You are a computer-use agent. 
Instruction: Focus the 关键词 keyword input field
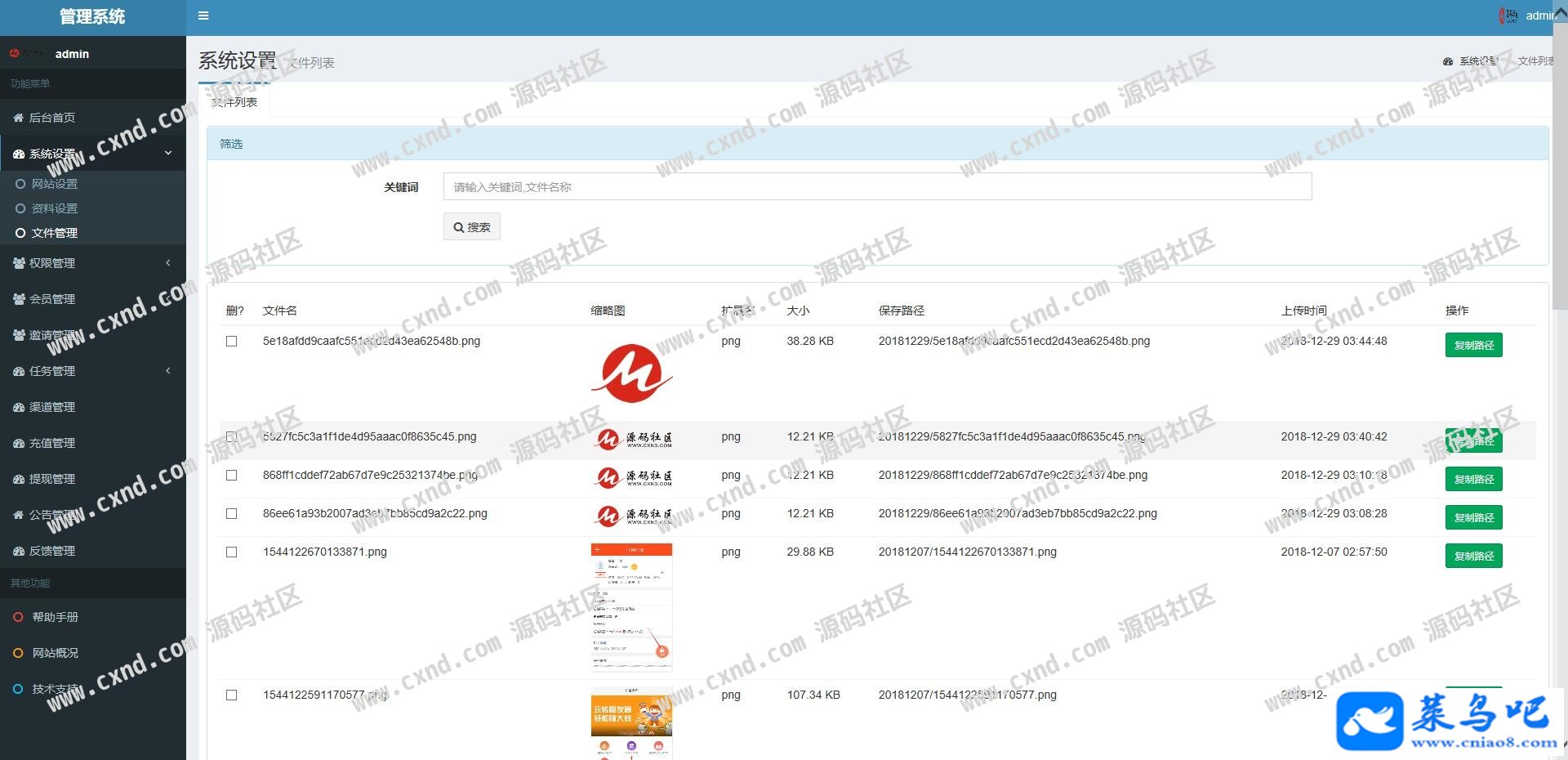(x=877, y=186)
